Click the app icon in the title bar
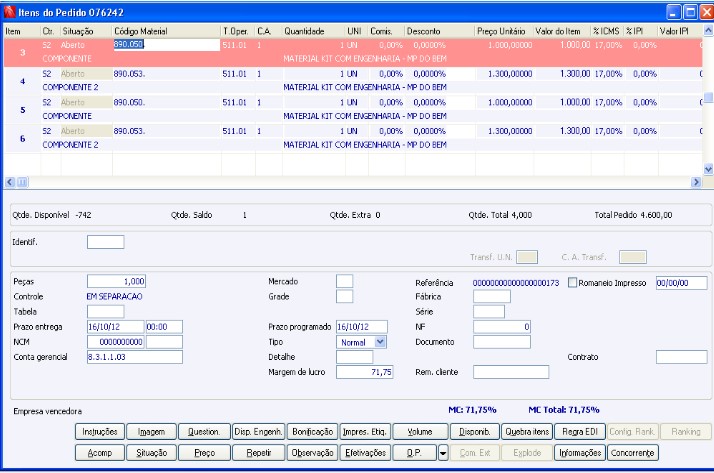 [x=10, y=10]
